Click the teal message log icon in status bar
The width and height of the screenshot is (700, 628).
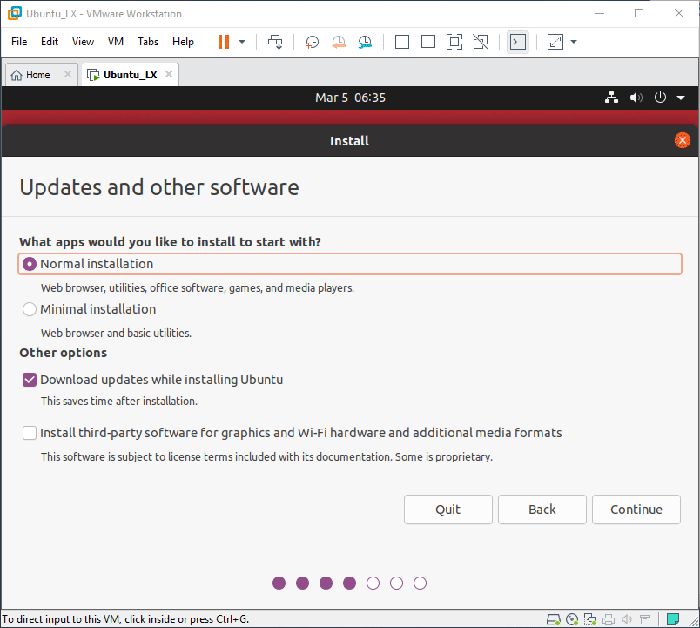(x=673, y=619)
